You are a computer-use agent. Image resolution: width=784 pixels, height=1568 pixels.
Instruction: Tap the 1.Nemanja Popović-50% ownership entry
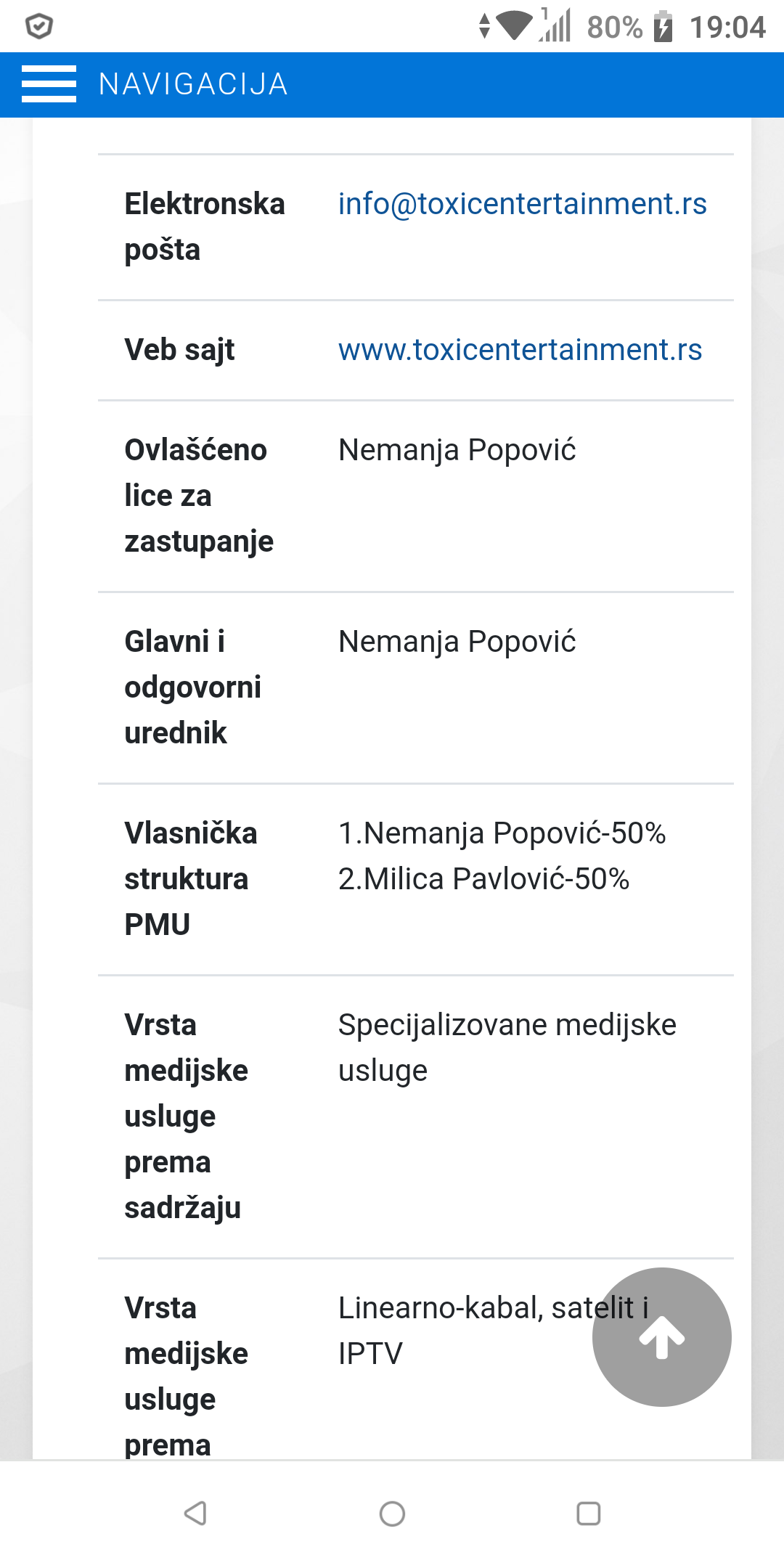pos(502,833)
